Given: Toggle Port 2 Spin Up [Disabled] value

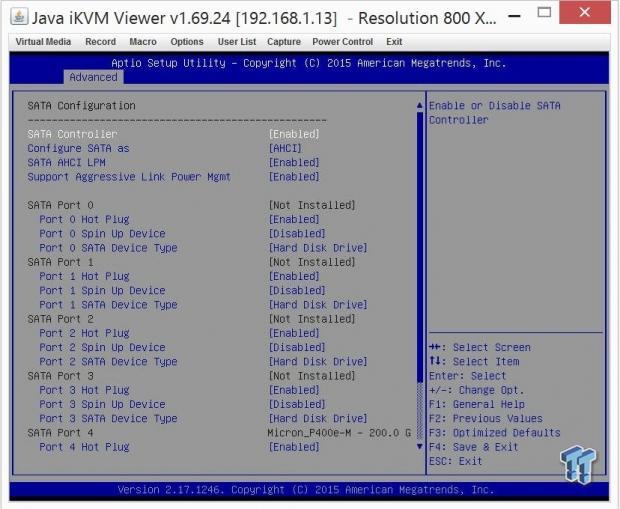Looking at the screenshot, I should click(297, 348).
